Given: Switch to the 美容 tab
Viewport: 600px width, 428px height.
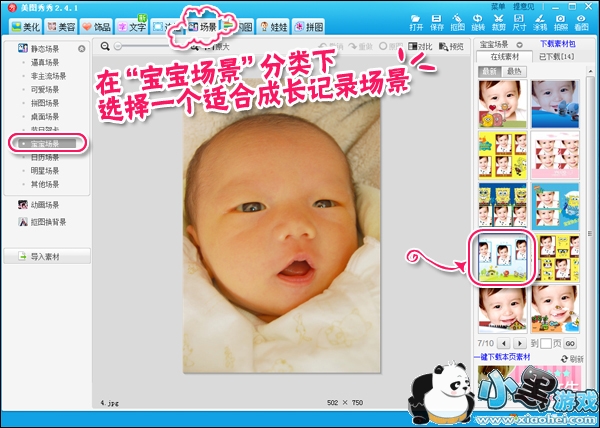Looking at the screenshot, I should (61, 27).
